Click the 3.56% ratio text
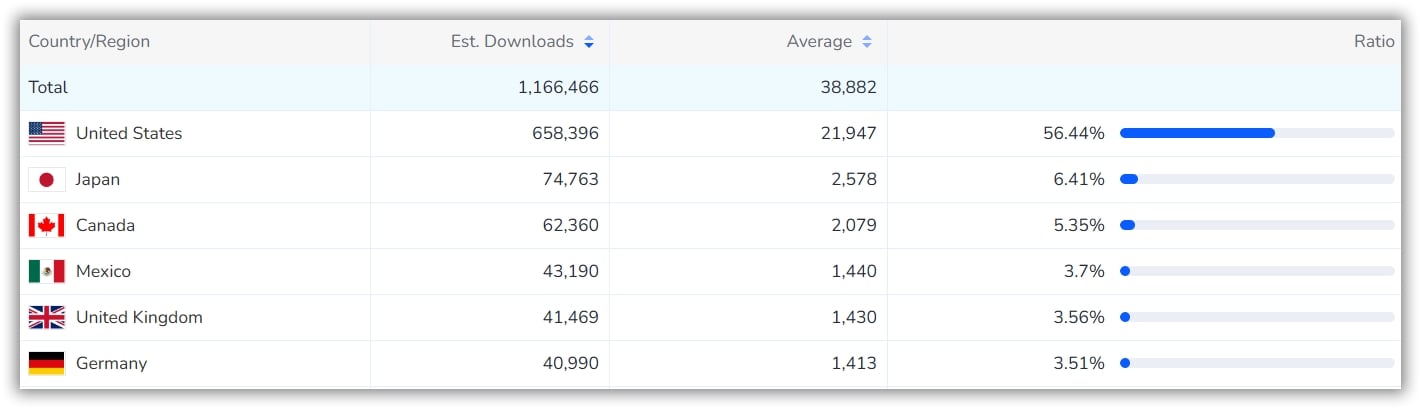The height and width of the screenshot is (409, 1421). 1079,317
